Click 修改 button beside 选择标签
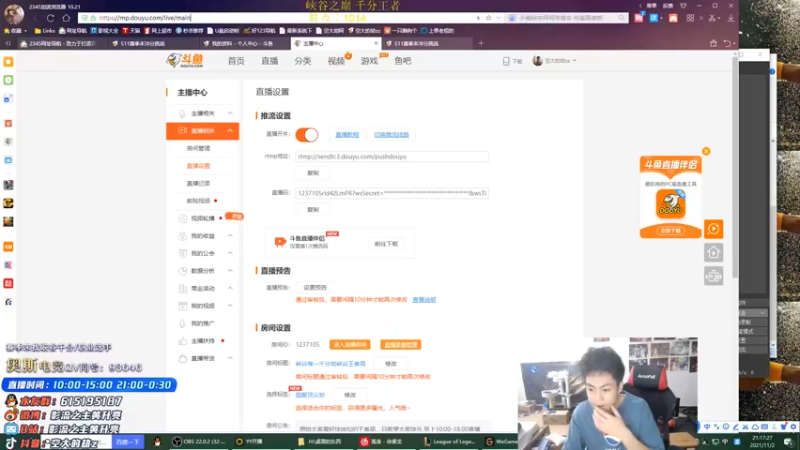This screenshot has width=800, height=450. [x=350, y=395]
